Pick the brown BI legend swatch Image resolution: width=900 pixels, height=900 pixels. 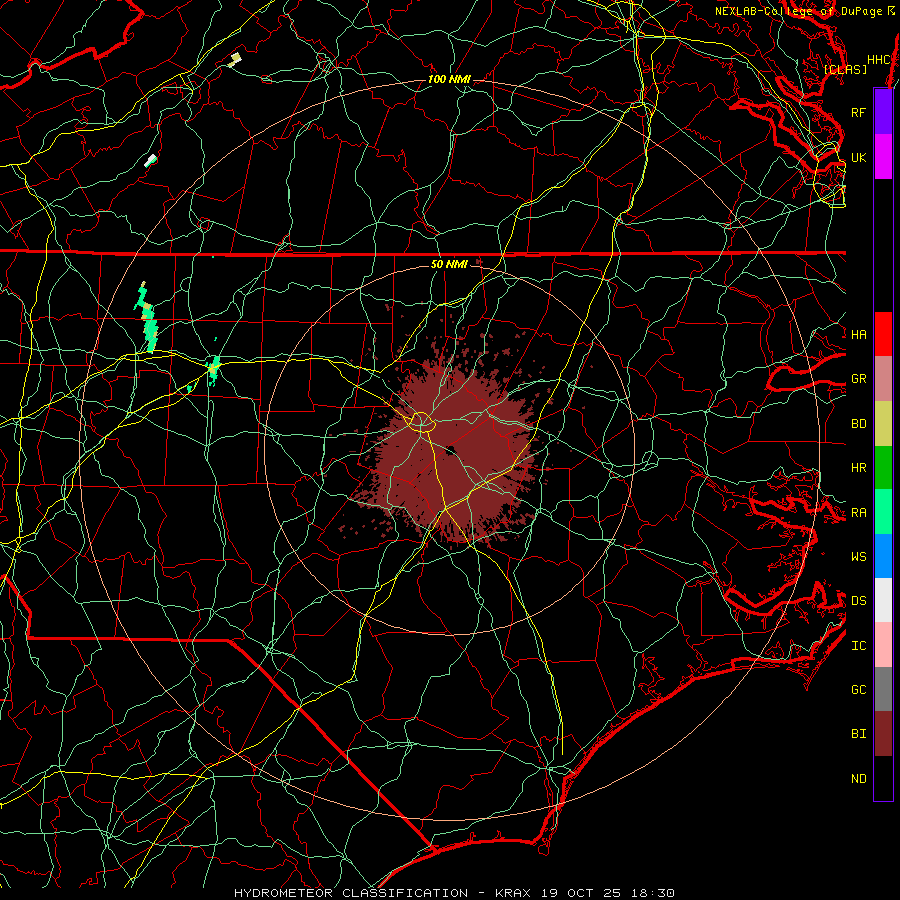point(883,734)
